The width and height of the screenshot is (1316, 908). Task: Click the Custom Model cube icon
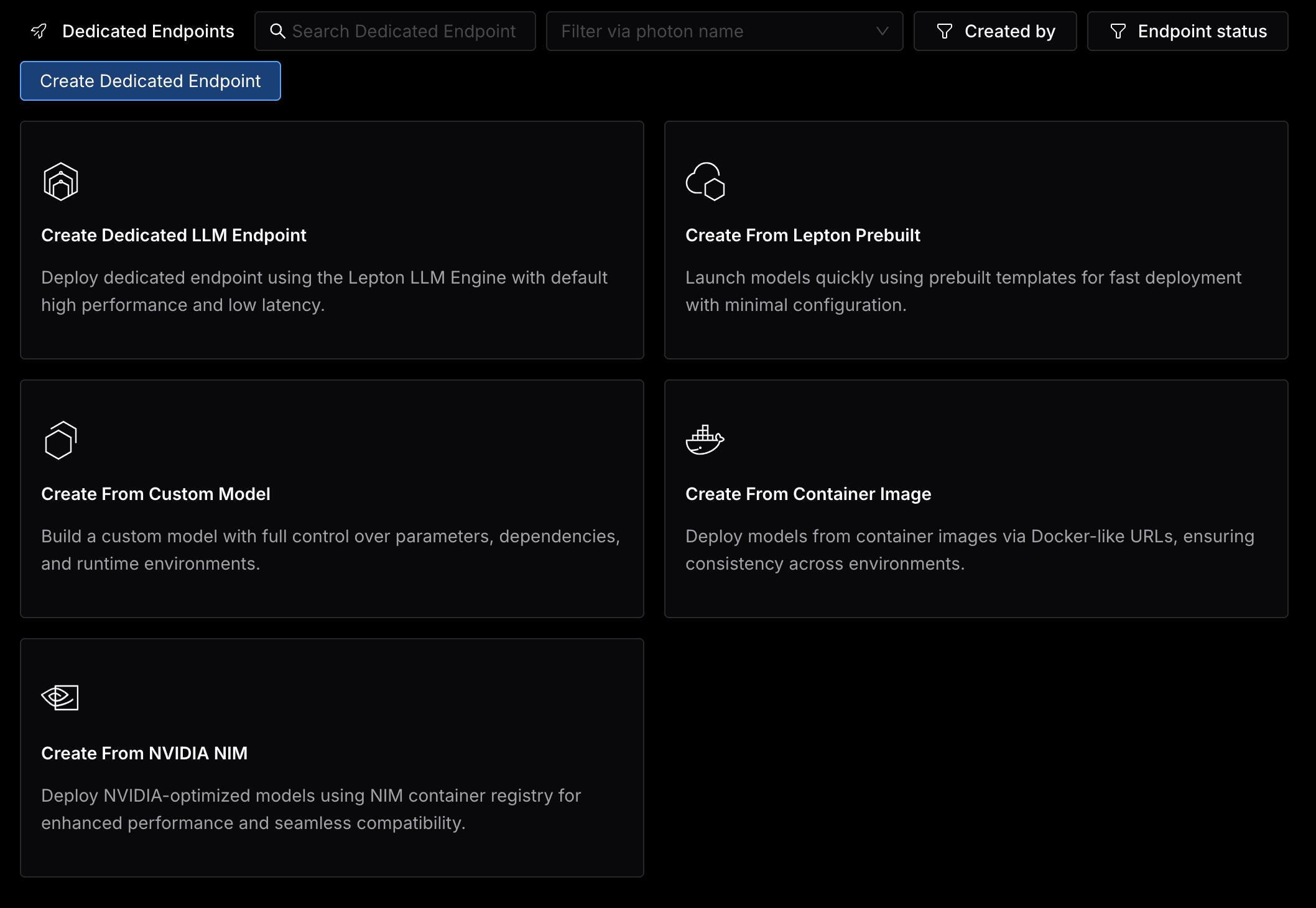tap(61, 440)
